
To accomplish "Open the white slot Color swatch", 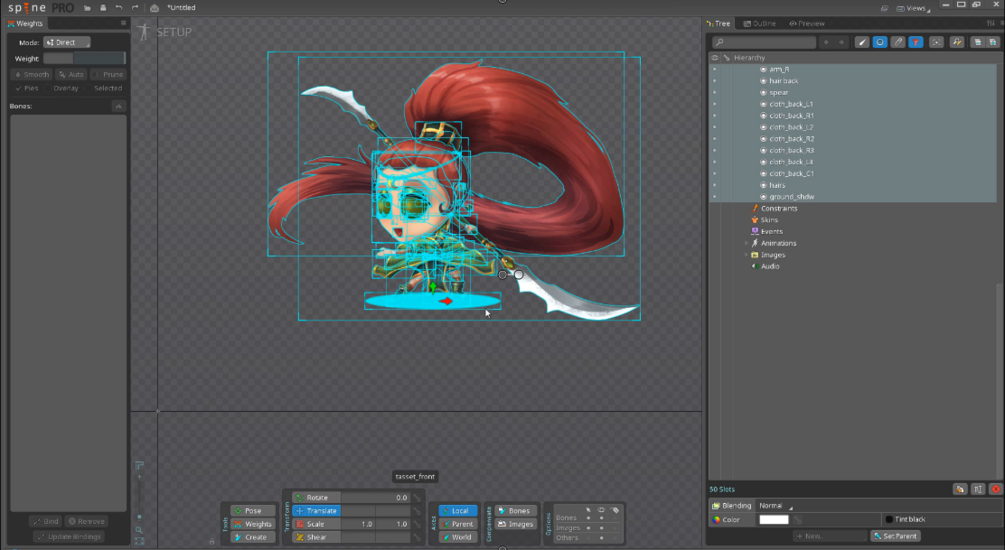I will (x=774, y=519).
